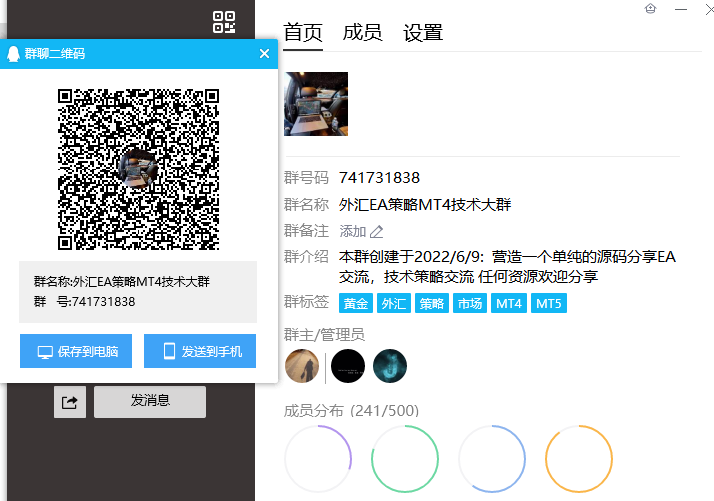Viewport: 714px width, 501px height.
Task: Click the share icon button beside 发消息
Action: point(70,402)
